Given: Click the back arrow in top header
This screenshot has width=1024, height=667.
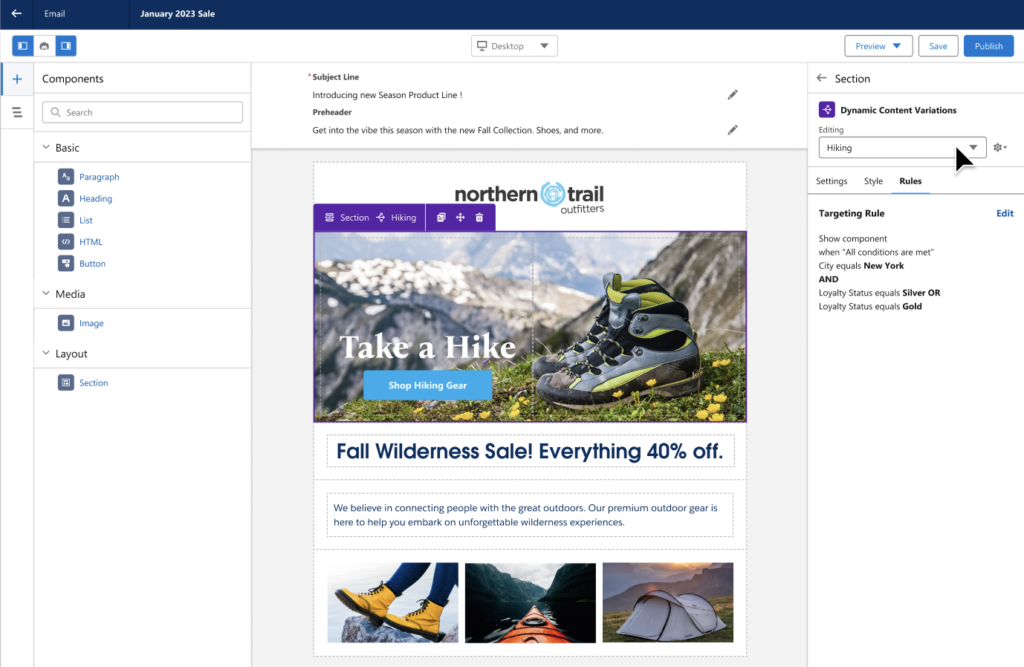Looking at the screenshot, I should pos(16,14).
